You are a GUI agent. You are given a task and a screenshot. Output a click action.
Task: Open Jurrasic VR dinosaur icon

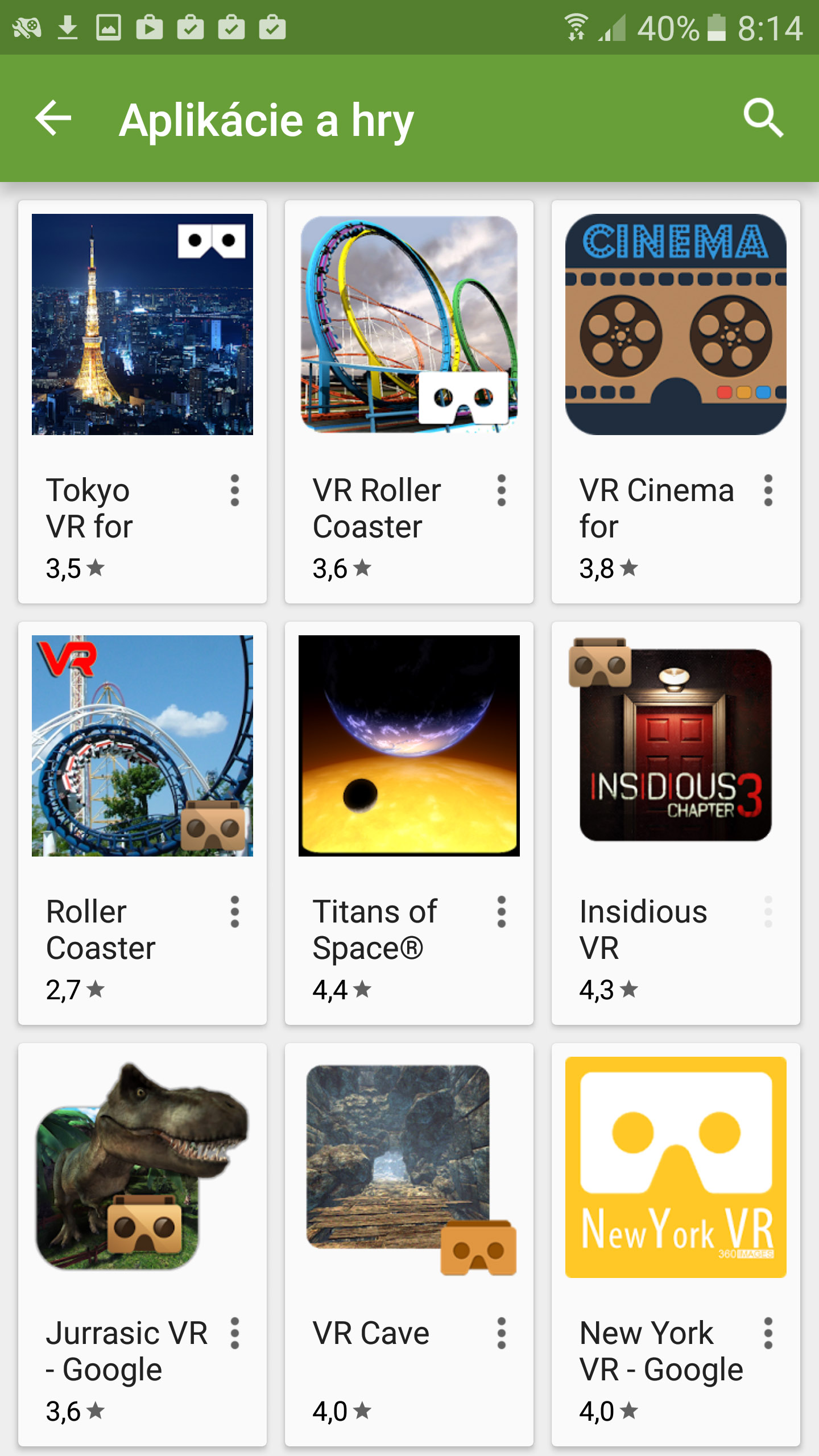[x=142, y=1166]
